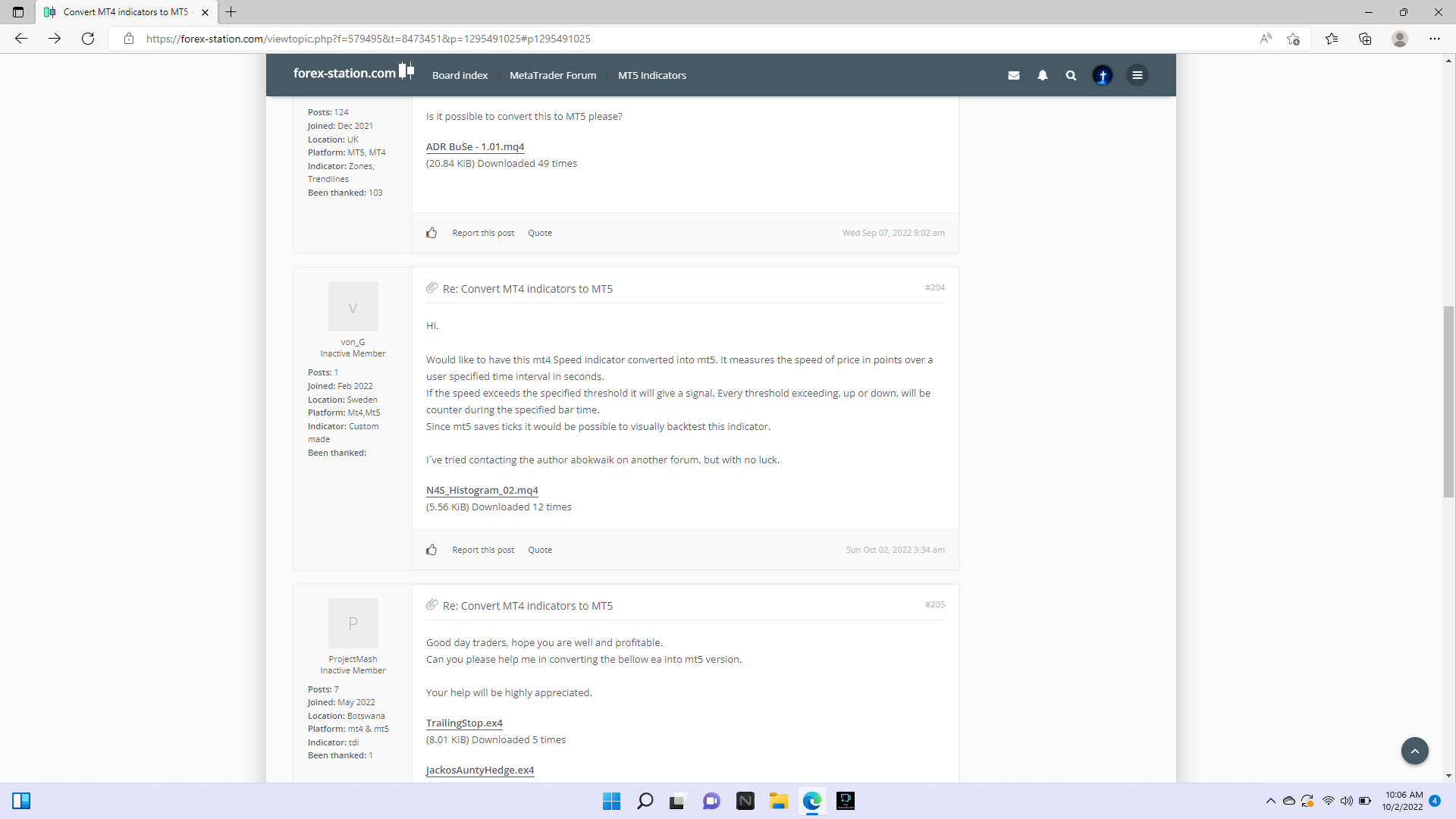Image resolution: width=1456 pixels, height=819 pixels.
Task: Like von_G's post with thumbs-up icon
Action: [x=431, y=550]
